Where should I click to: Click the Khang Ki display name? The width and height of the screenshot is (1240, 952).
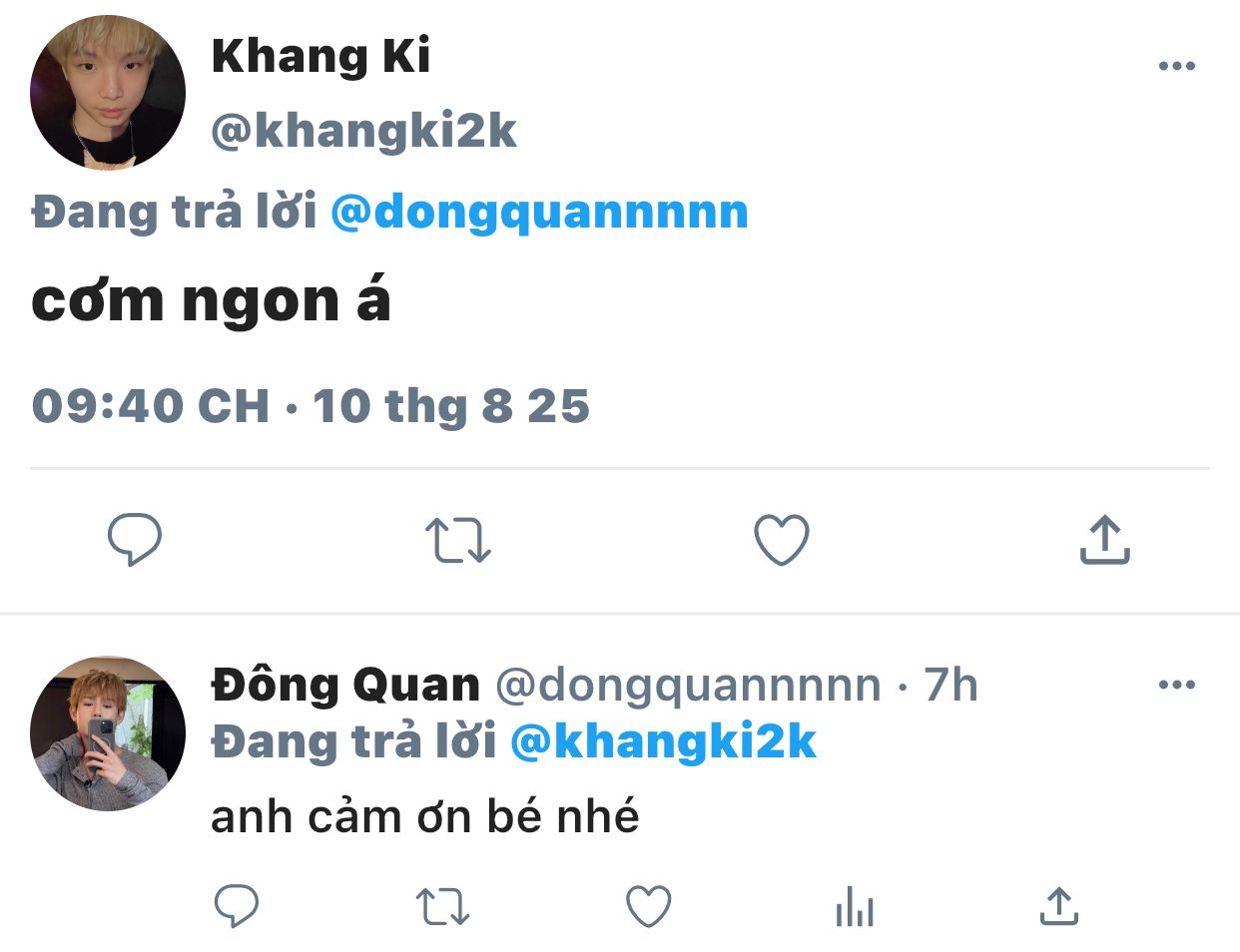coord(320,56)
